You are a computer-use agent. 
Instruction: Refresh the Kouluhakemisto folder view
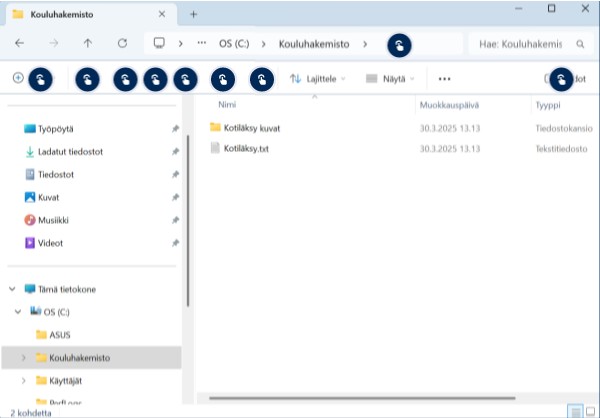(122, 44)
